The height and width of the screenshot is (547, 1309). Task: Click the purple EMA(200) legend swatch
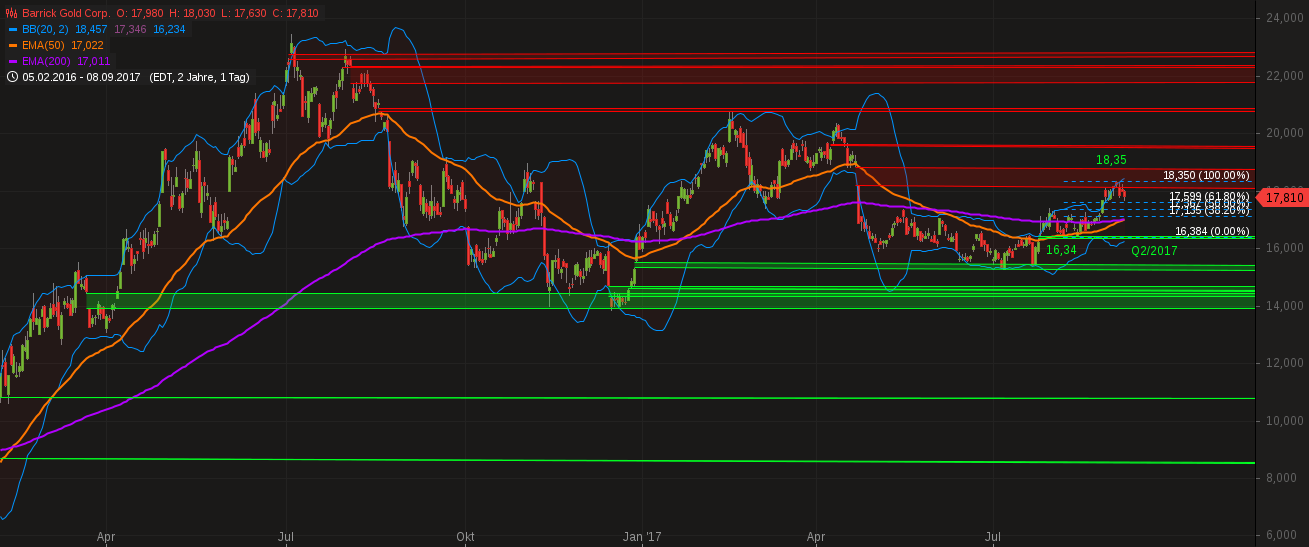tap(12, 61)
